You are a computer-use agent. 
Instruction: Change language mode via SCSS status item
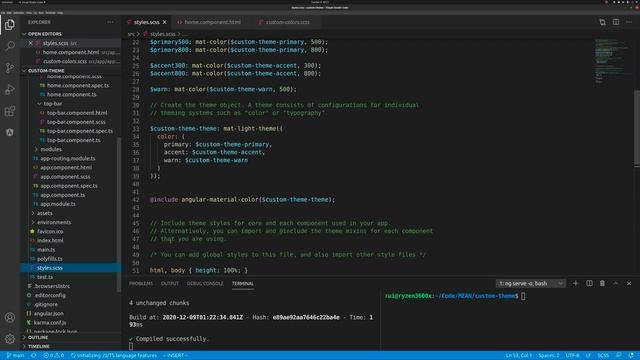click(x=603, y=356)
